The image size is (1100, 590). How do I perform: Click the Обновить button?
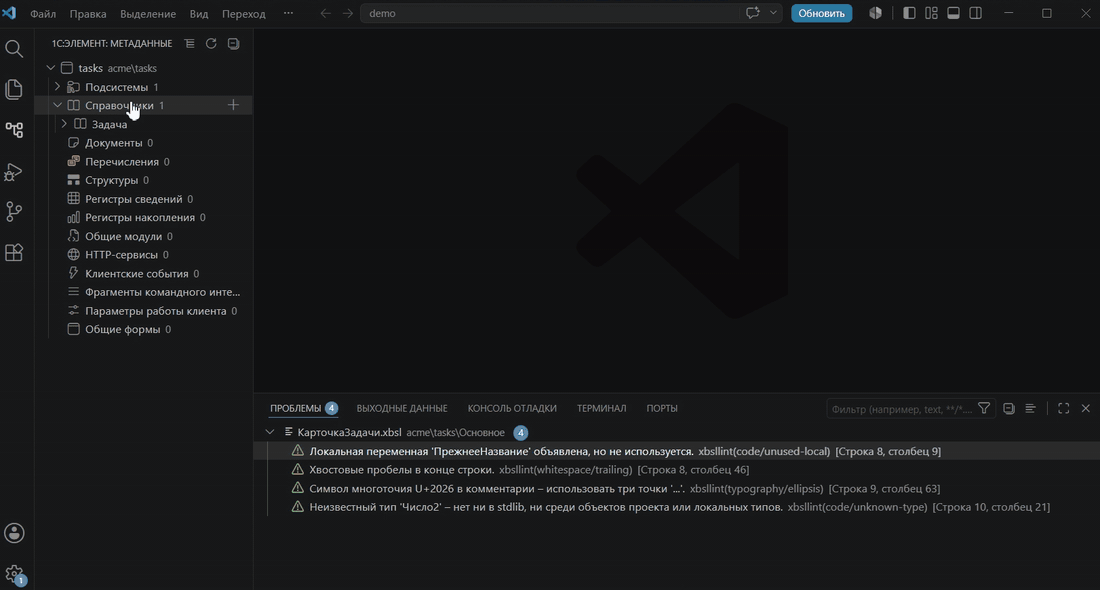(821, 13)
